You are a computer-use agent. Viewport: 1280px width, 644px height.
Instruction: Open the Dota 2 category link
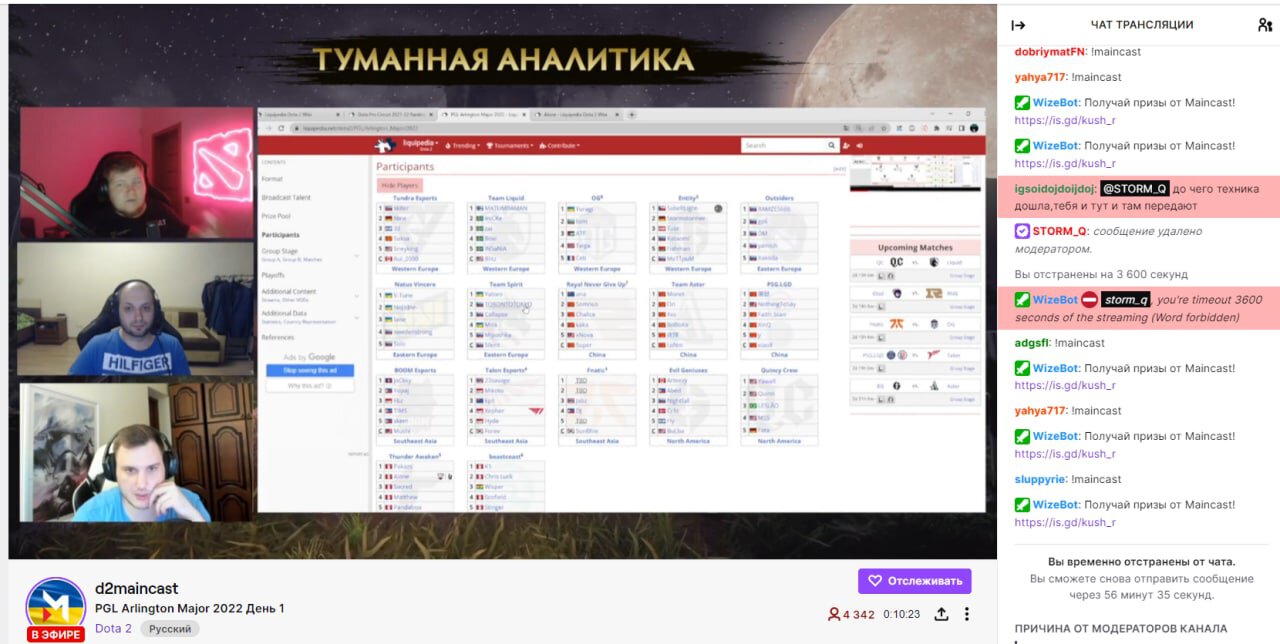[x=113, y=629]
